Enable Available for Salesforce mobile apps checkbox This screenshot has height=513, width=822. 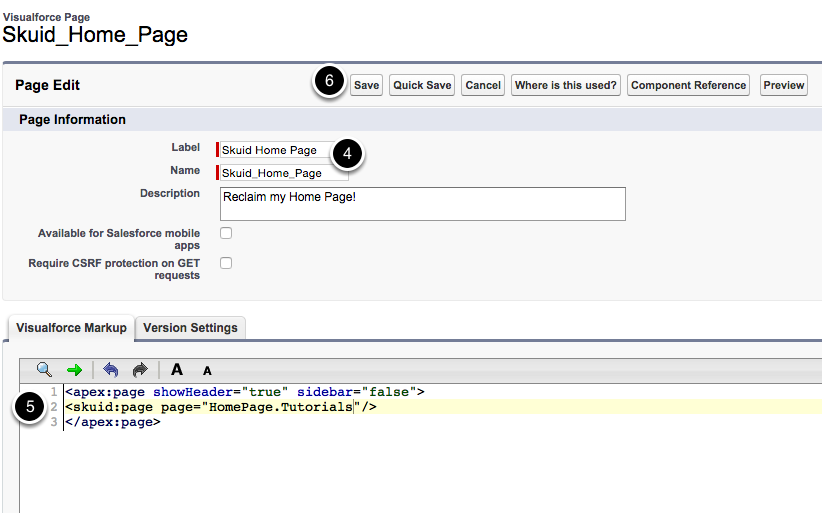pos(226,233)
